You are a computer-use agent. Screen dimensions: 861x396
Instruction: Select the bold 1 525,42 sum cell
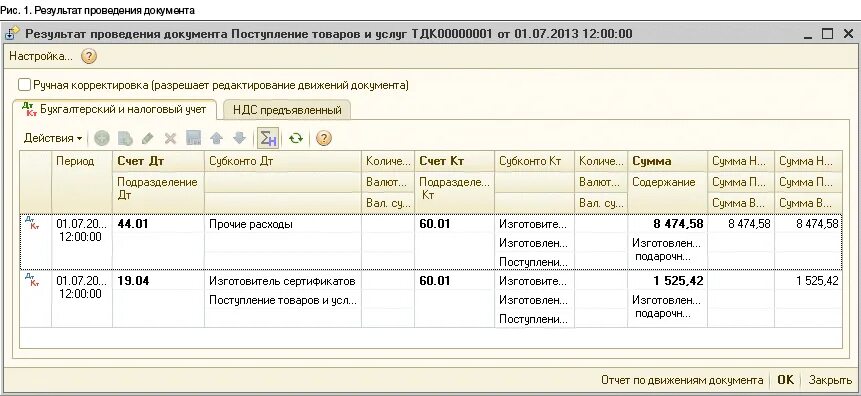(667, 281)
